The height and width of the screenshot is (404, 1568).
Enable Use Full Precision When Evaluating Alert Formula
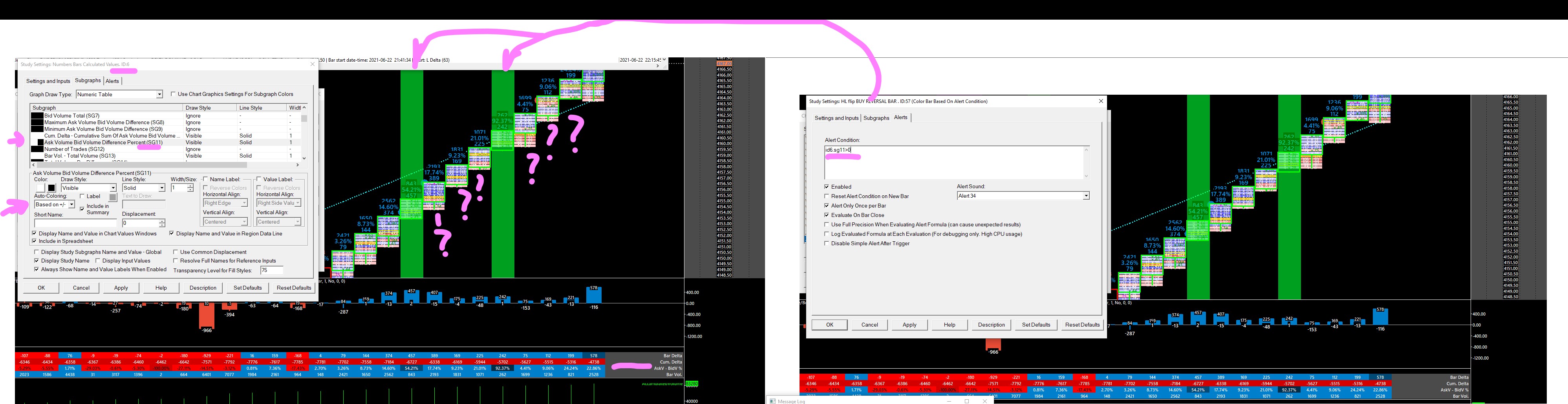tap(827, 224)
